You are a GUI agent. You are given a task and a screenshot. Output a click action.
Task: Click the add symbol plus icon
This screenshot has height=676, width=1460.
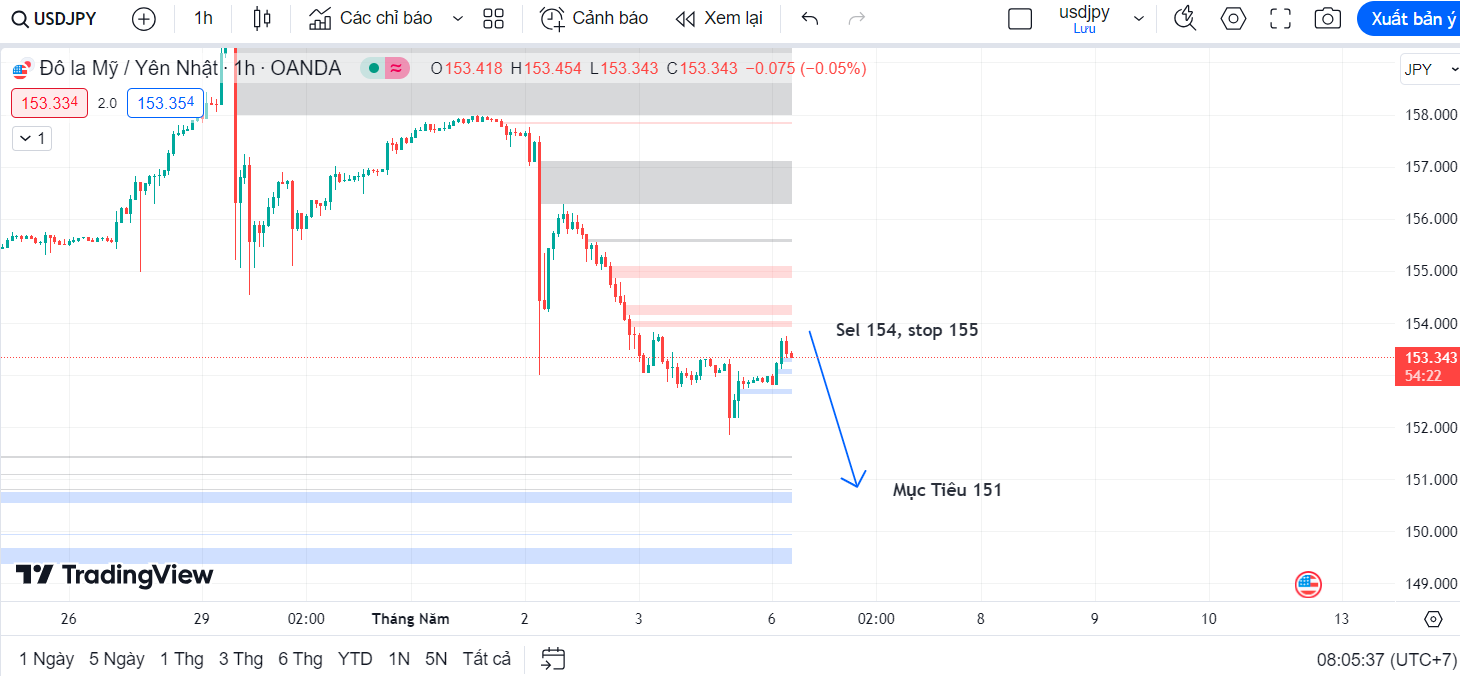point(144,18)
